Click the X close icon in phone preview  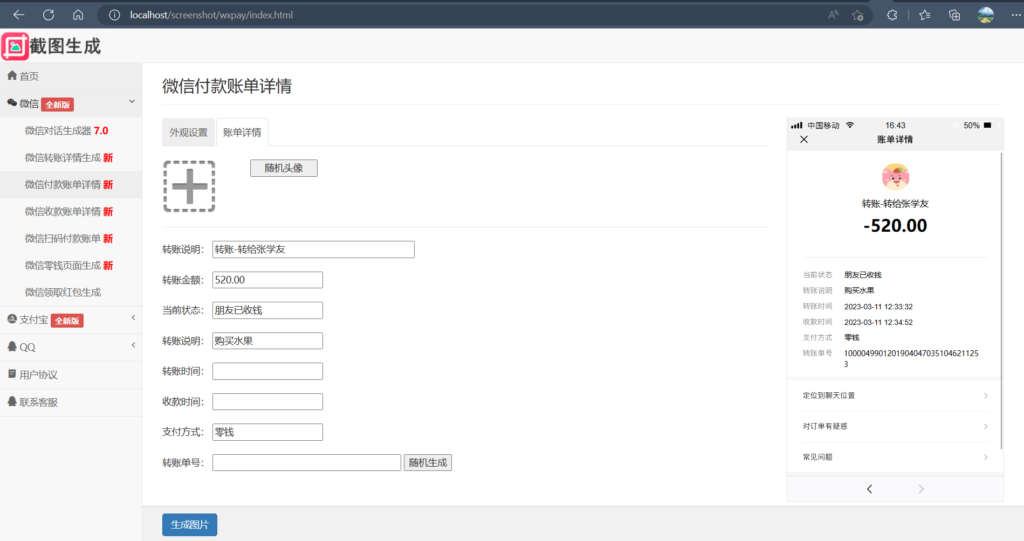coord(803,139)
